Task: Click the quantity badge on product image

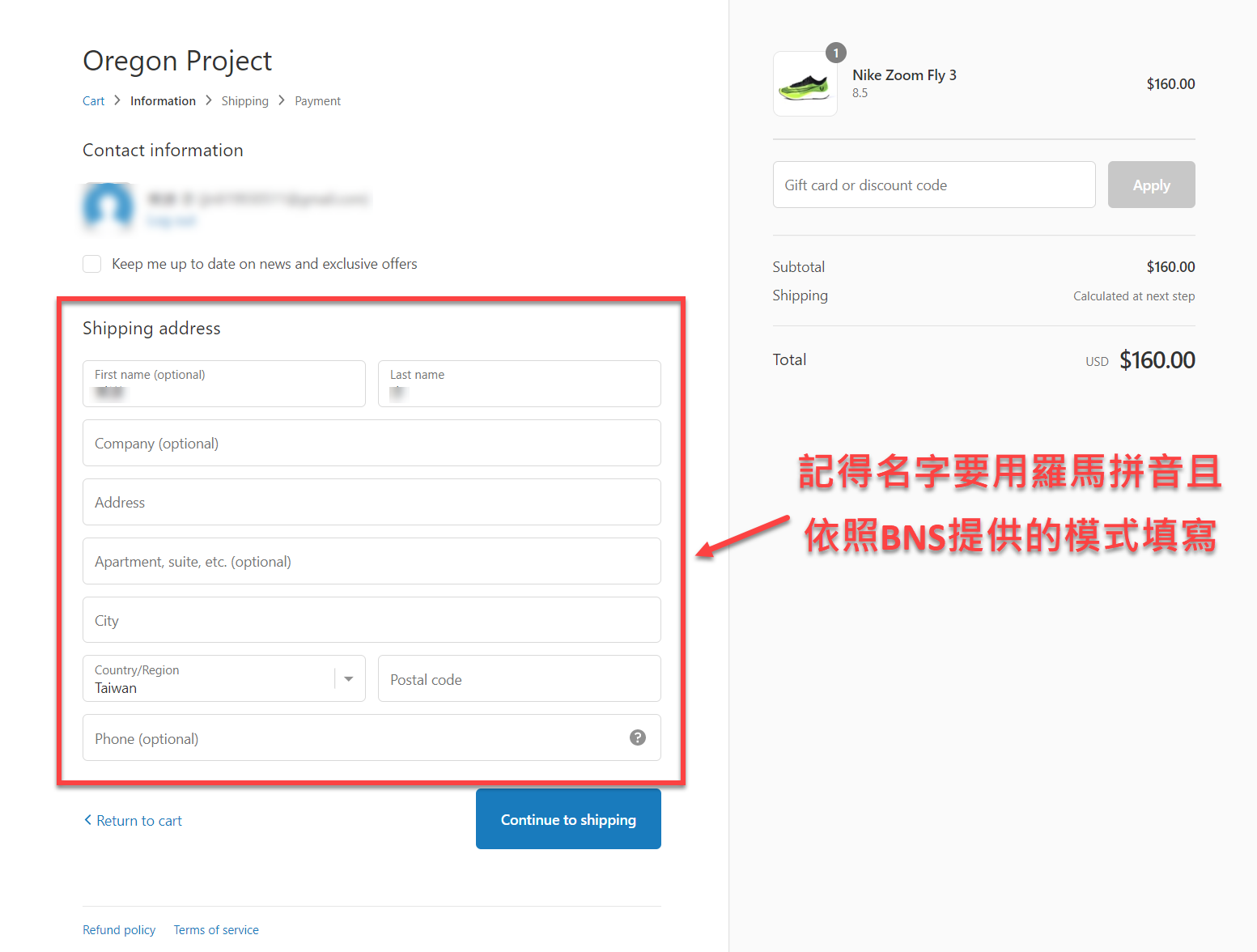Action: (835, 53)
